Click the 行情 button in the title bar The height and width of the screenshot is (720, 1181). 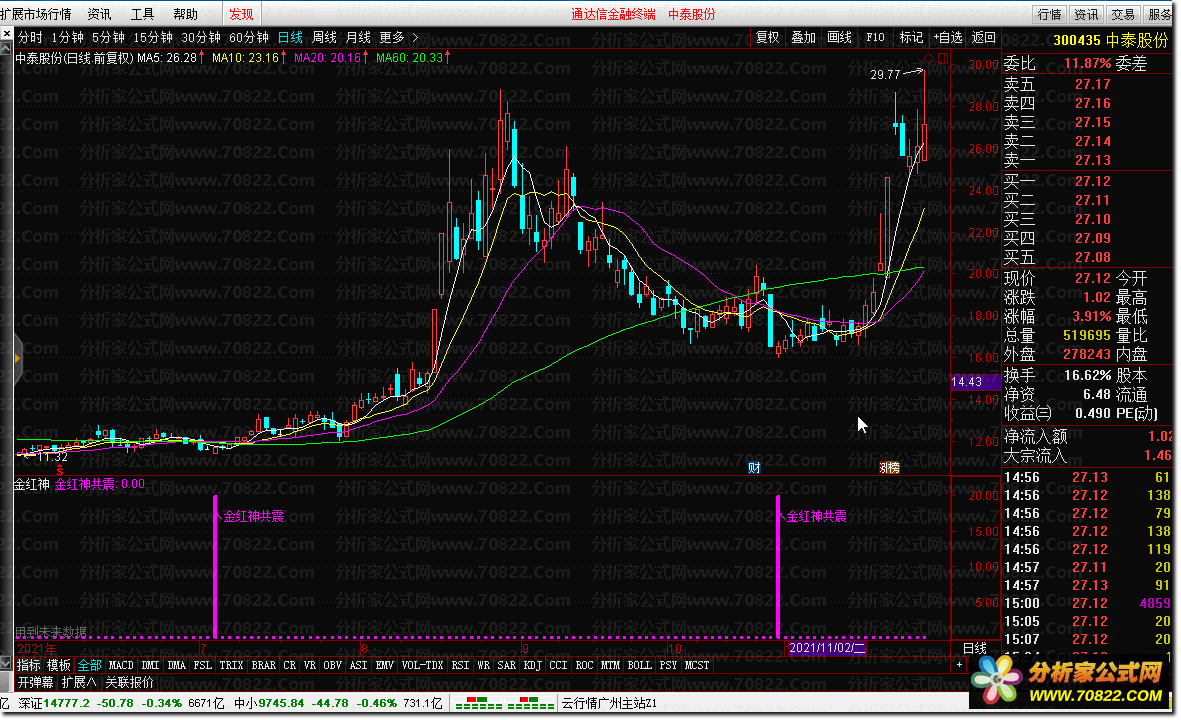[x=1049, y=14]
